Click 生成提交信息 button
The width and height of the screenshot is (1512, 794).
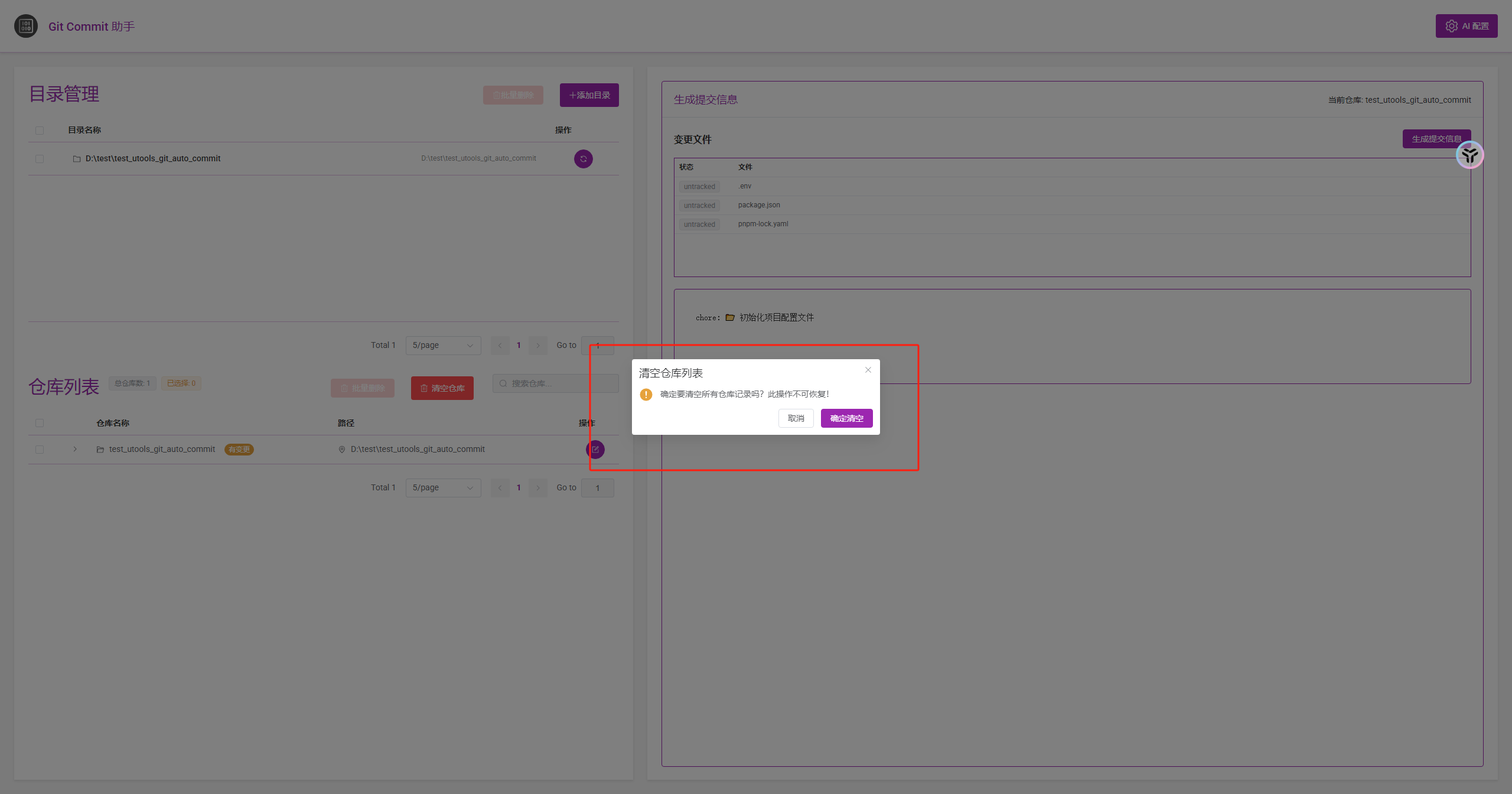[x=1436, y=139]
